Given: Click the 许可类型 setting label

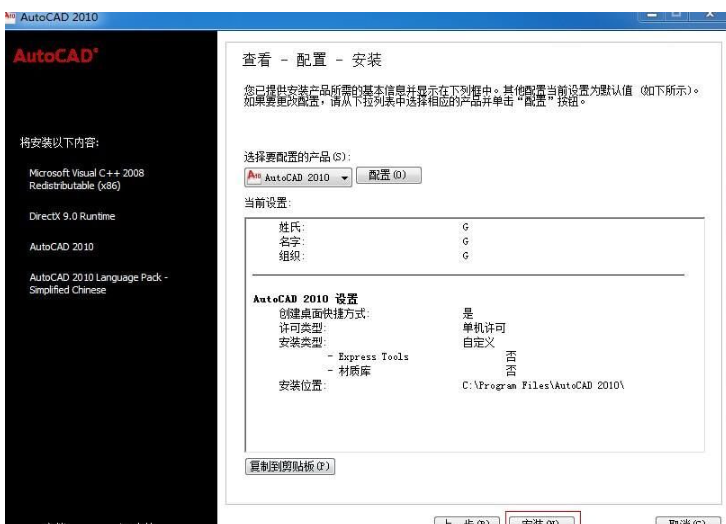Looking at the screenshot, I should tap(302, 328).
